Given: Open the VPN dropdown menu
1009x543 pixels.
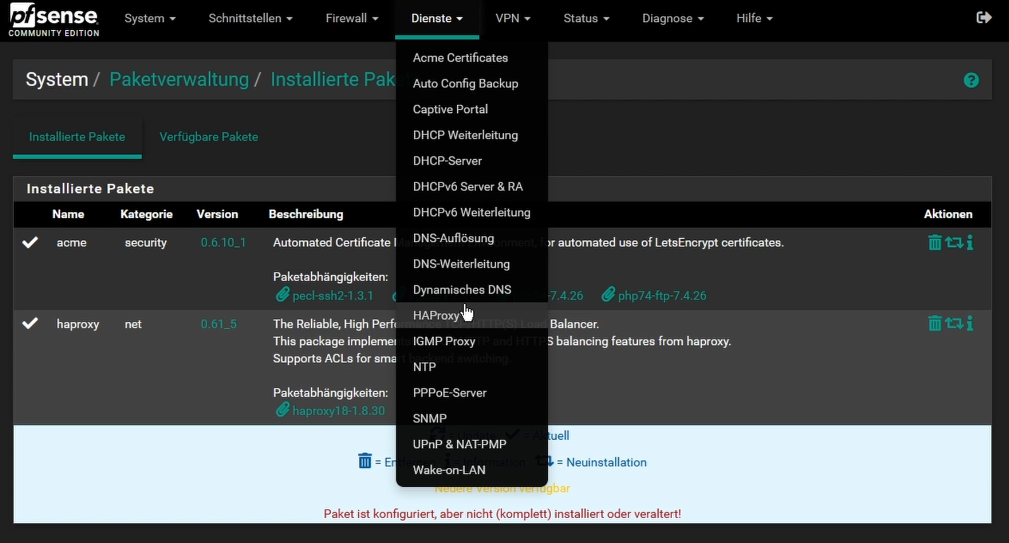Looking at the screenshot, I should pyautogui.click(x=513, y=18).
